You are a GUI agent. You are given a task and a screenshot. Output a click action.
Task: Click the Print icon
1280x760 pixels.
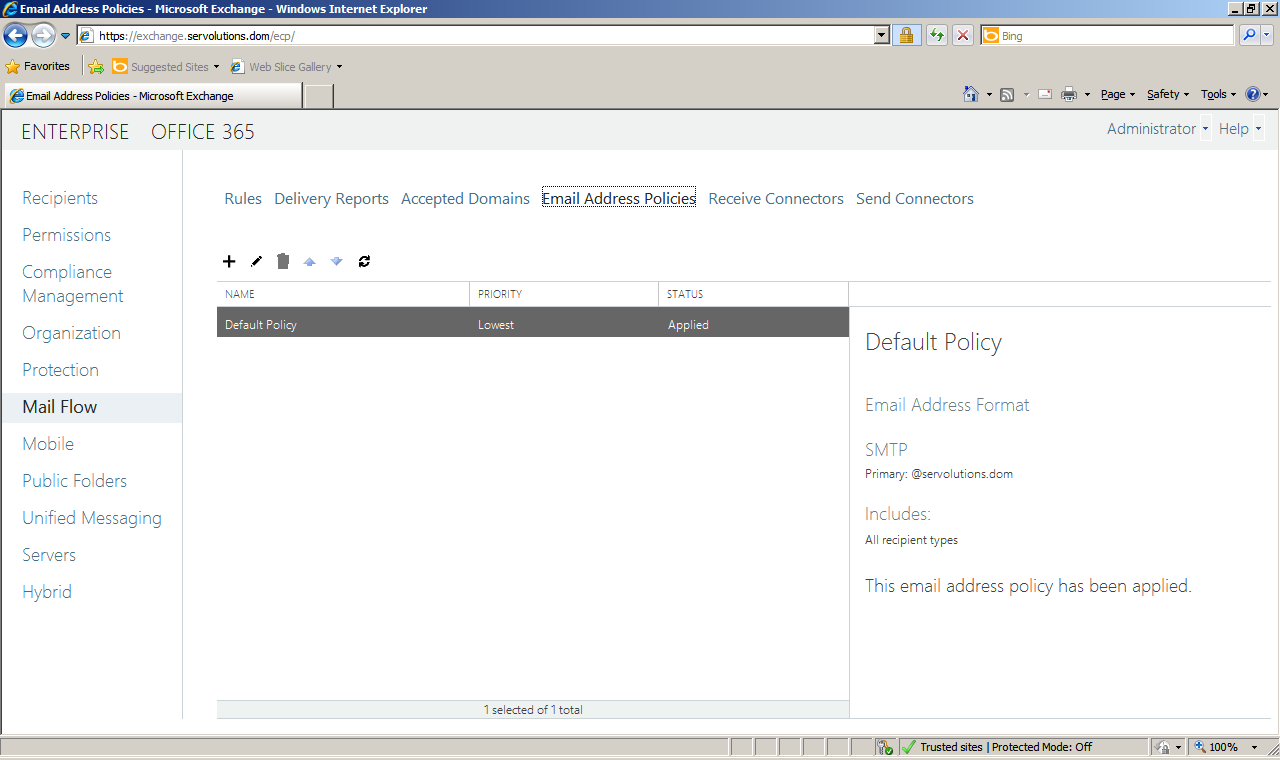tap(1069, 94)
